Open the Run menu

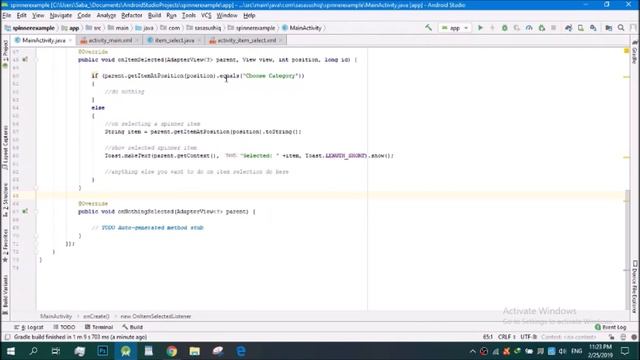pos(171,16)
